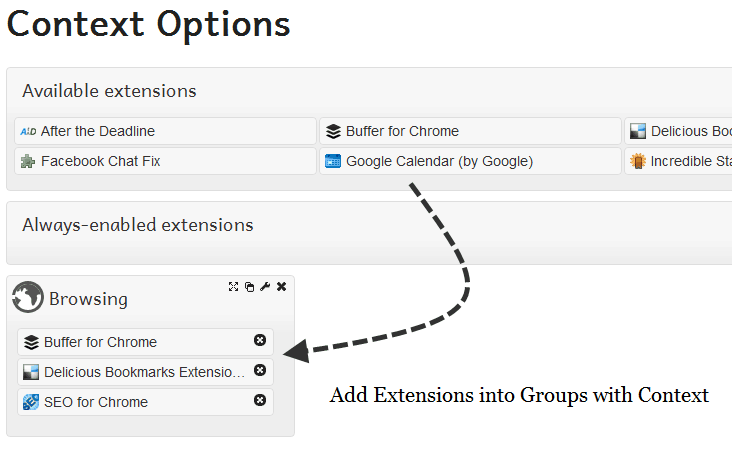Screen dimensions: 732x453
Task: Click the After the Deadline label
Action: click(x=98, y=131)
